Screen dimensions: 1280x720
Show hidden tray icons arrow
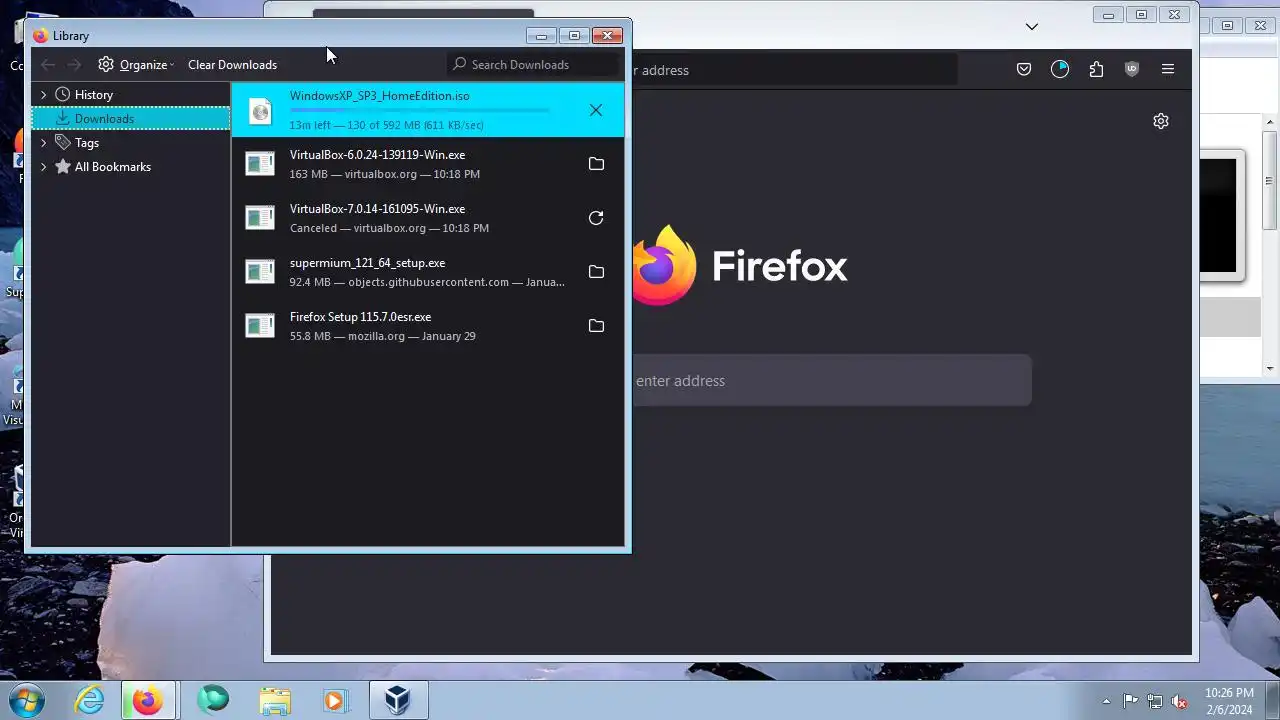click(x=1106, y=701)
